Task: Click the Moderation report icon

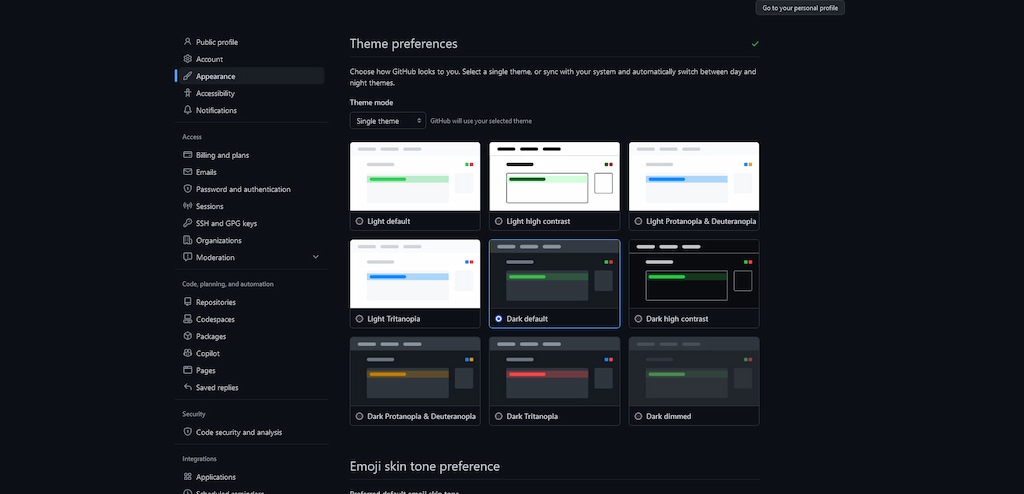Action: tap(187, 257)
